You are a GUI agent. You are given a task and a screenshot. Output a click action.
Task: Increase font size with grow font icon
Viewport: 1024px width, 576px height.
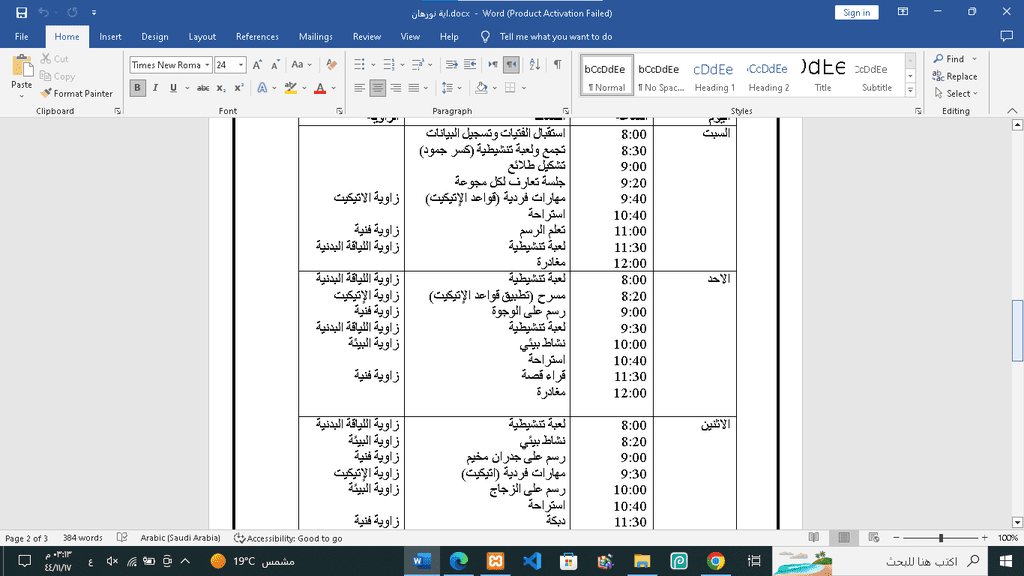point(257,65)
